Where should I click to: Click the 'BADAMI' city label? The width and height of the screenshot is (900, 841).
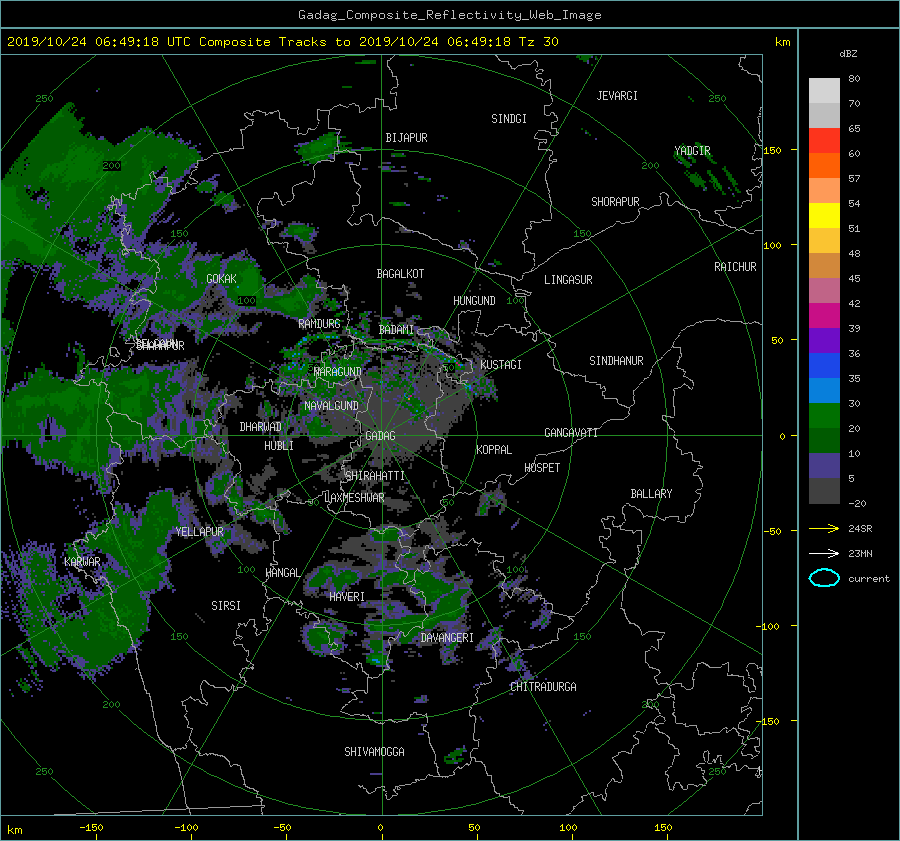point(396,330)
